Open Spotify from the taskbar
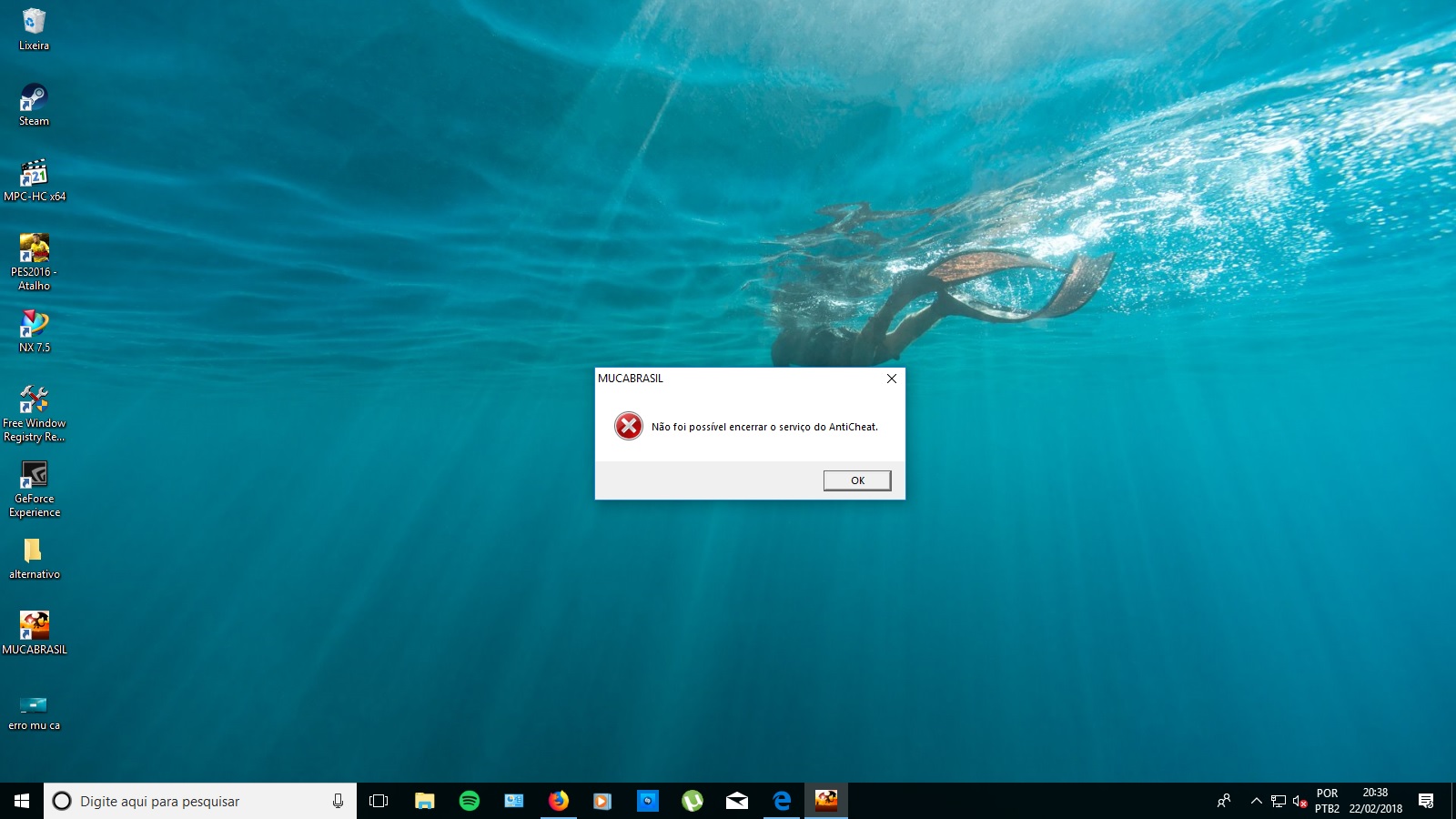The width and height of the screenshot is (1456, 819). (x=470, y=801)
